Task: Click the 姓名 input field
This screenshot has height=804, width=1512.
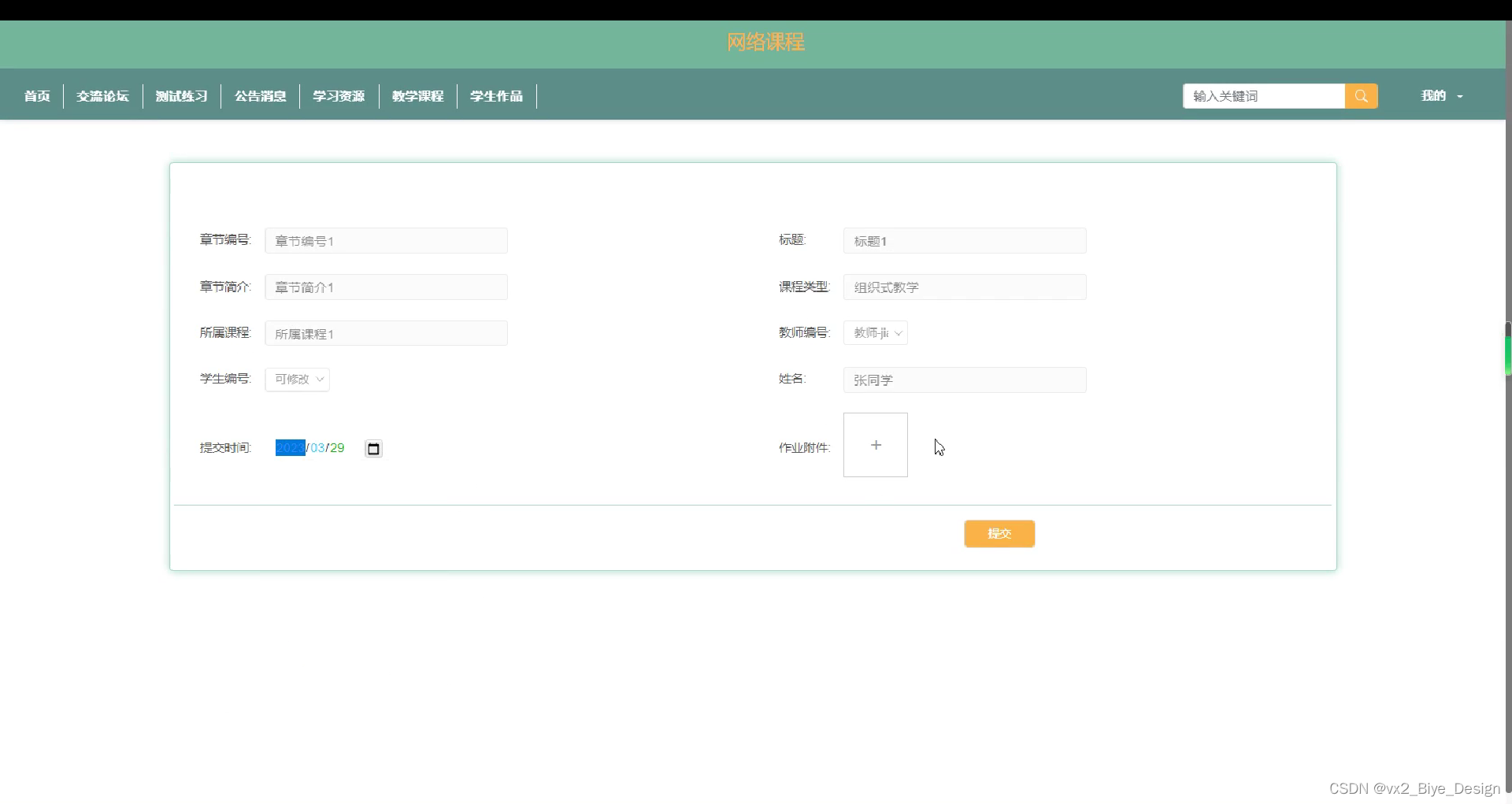Action: coord(965,380)
